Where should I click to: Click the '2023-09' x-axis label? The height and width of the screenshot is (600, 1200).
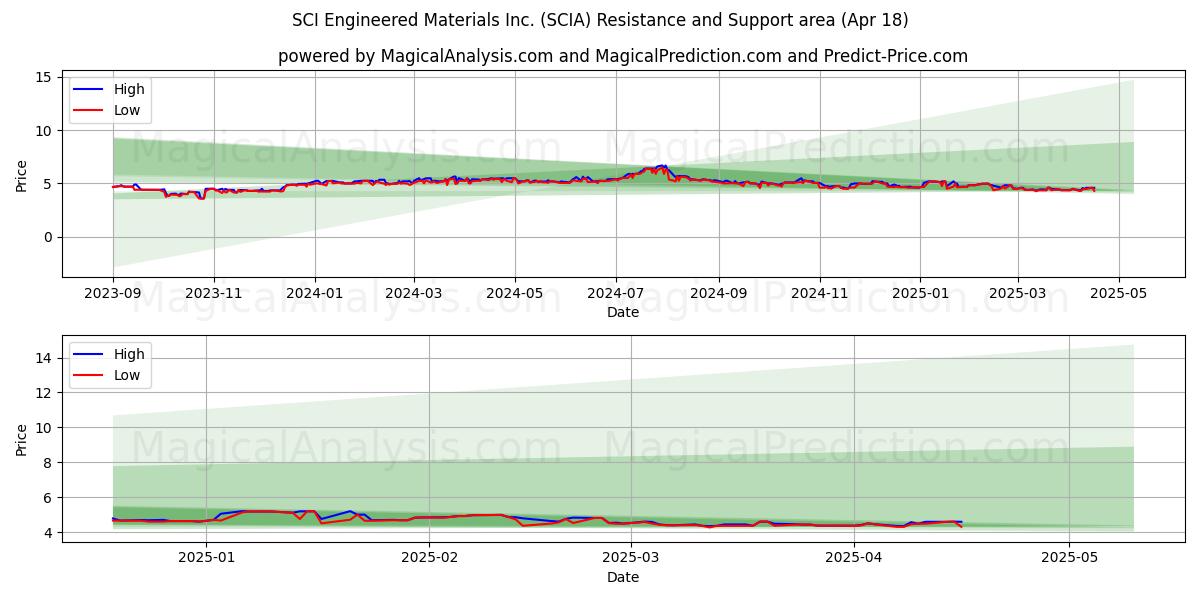click(x=113, y=294)
